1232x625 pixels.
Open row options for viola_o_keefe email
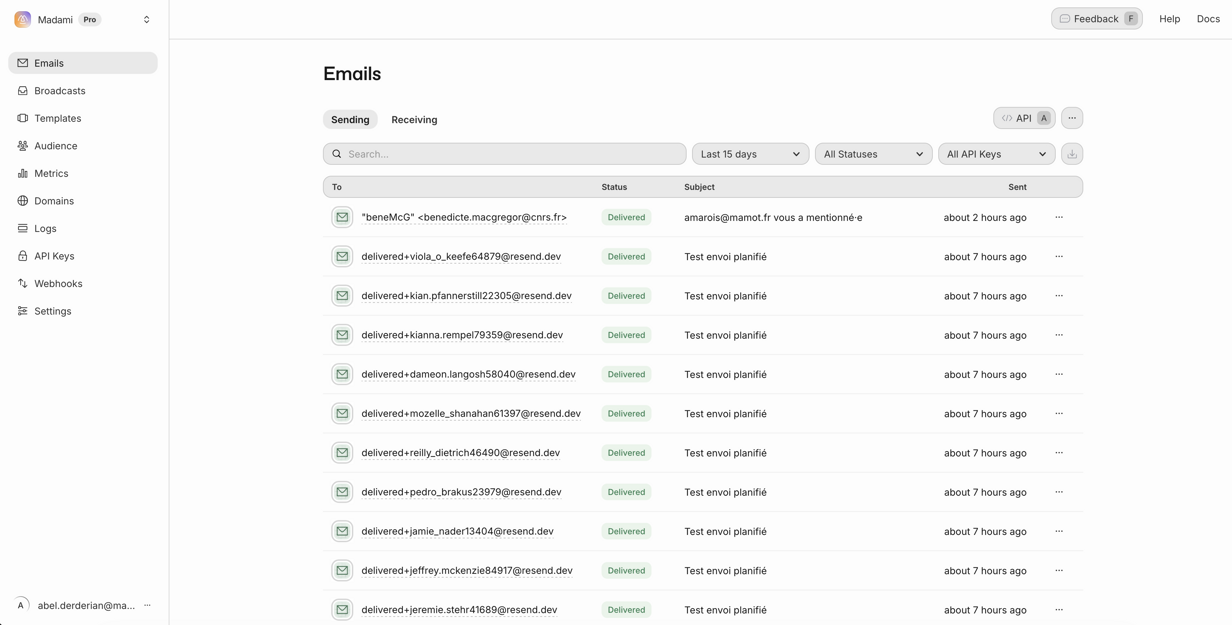click(1059, 257)
